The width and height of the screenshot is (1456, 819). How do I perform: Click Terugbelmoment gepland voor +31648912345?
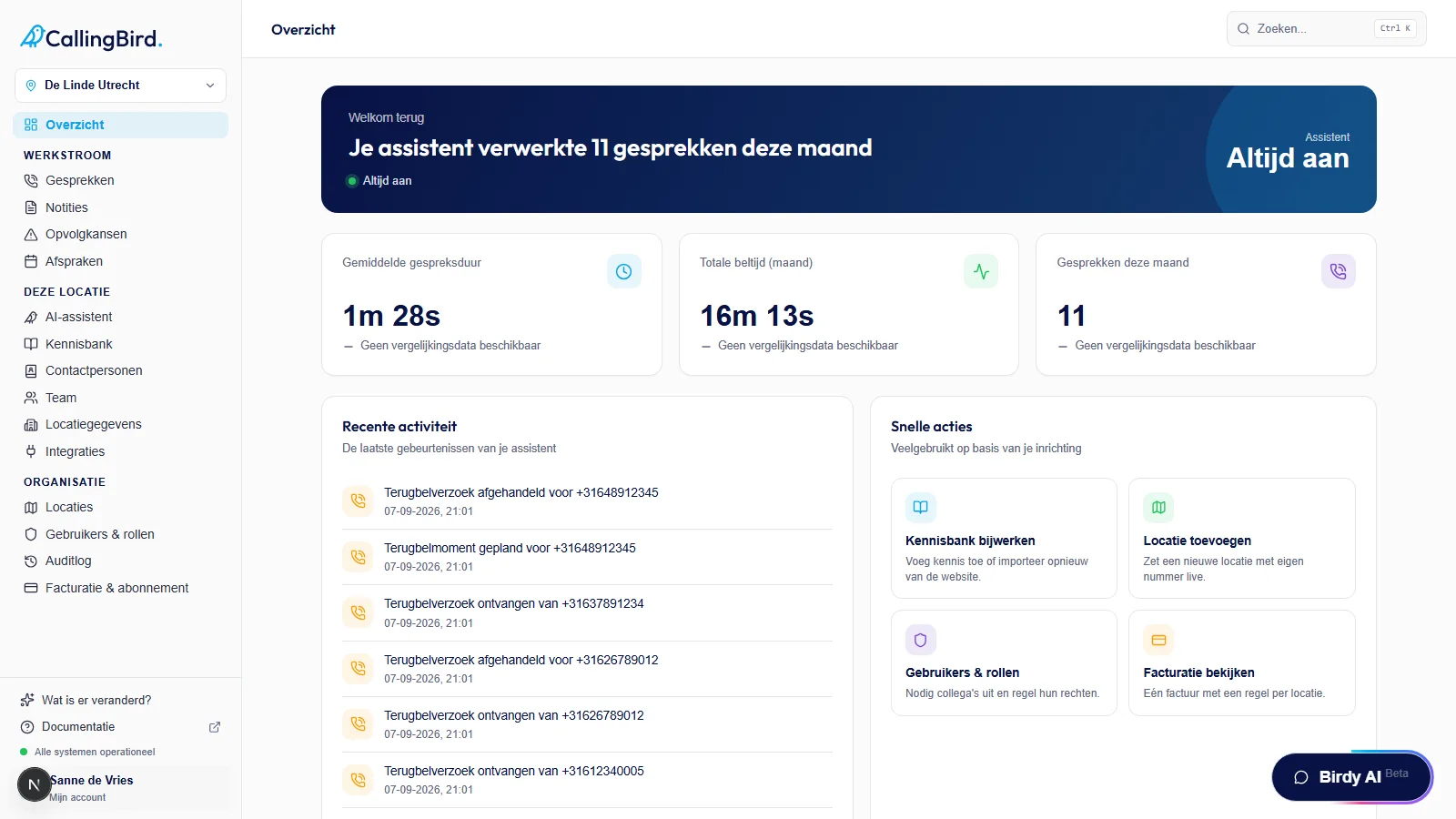510,548
